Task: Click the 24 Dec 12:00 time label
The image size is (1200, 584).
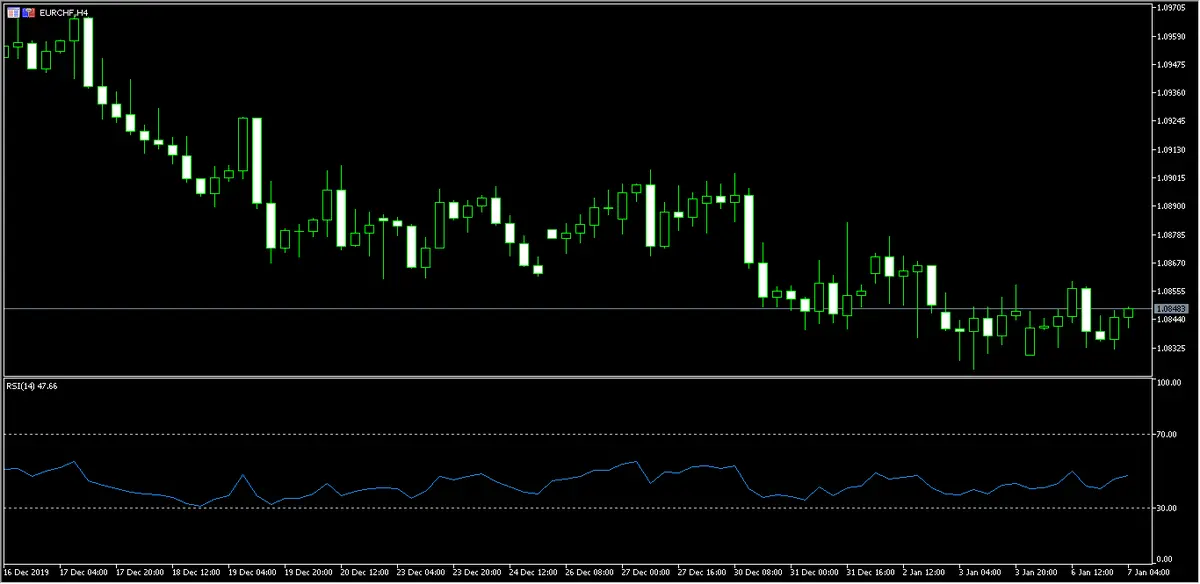Action: (535, 573)
